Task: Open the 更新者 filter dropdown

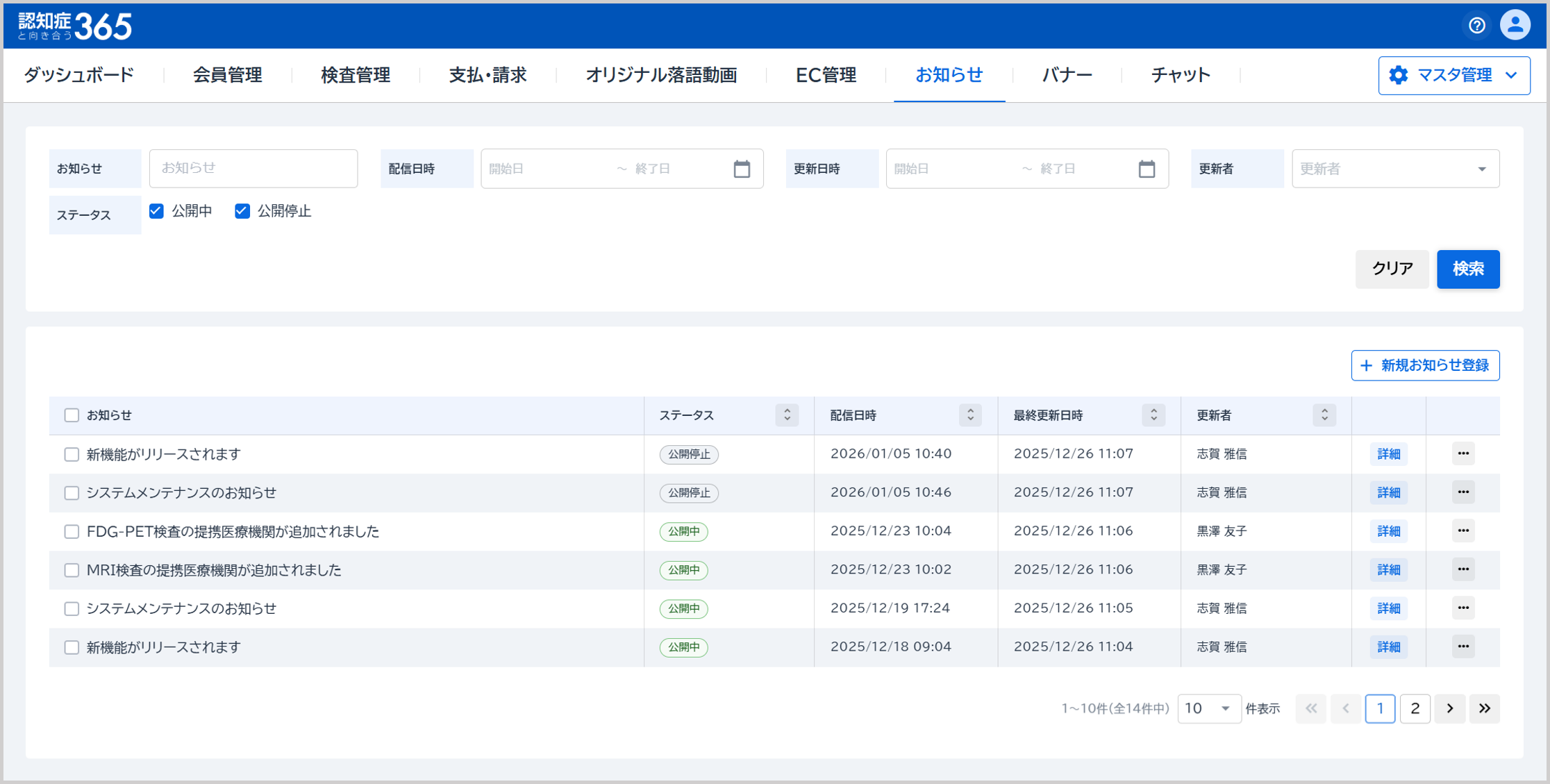Action: click(x=1395, y=169)
